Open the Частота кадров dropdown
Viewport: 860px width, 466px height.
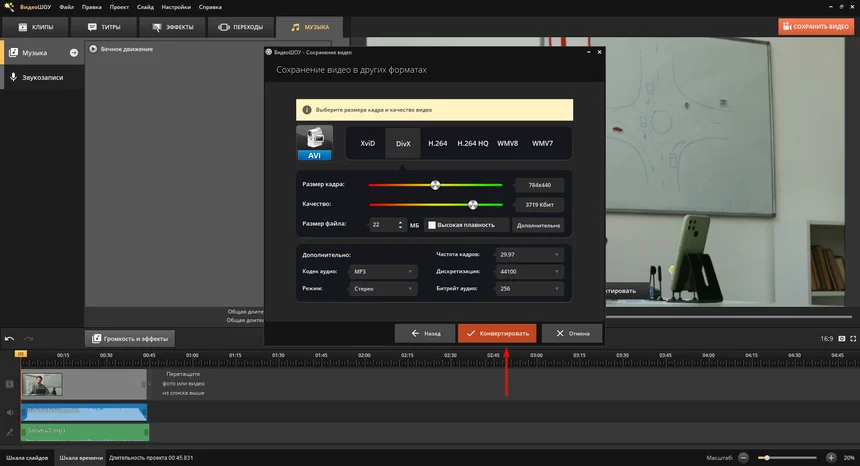click(x=529, y=254)
